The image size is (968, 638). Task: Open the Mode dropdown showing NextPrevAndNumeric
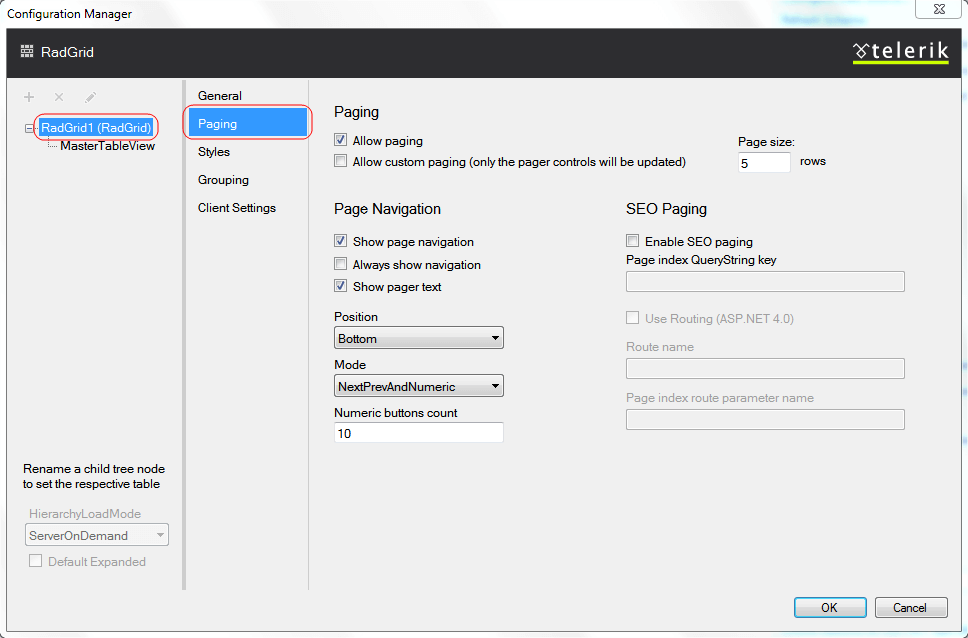(x=495, y=385)
